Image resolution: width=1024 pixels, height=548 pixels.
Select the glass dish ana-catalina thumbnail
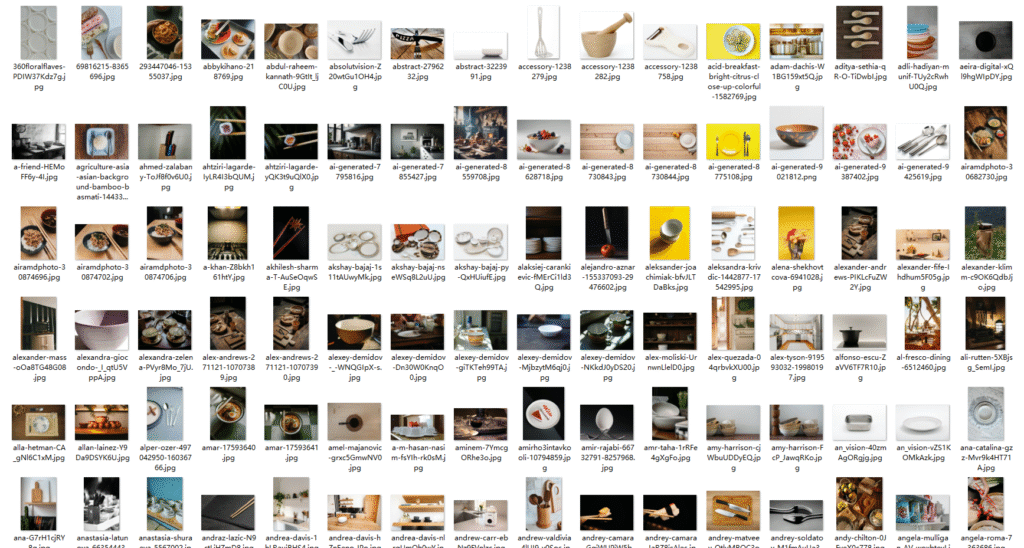[985, 413]
